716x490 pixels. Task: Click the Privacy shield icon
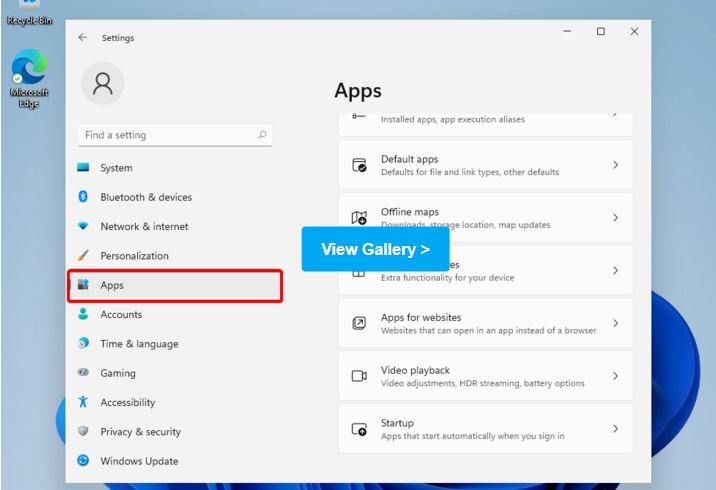point(83,431)
